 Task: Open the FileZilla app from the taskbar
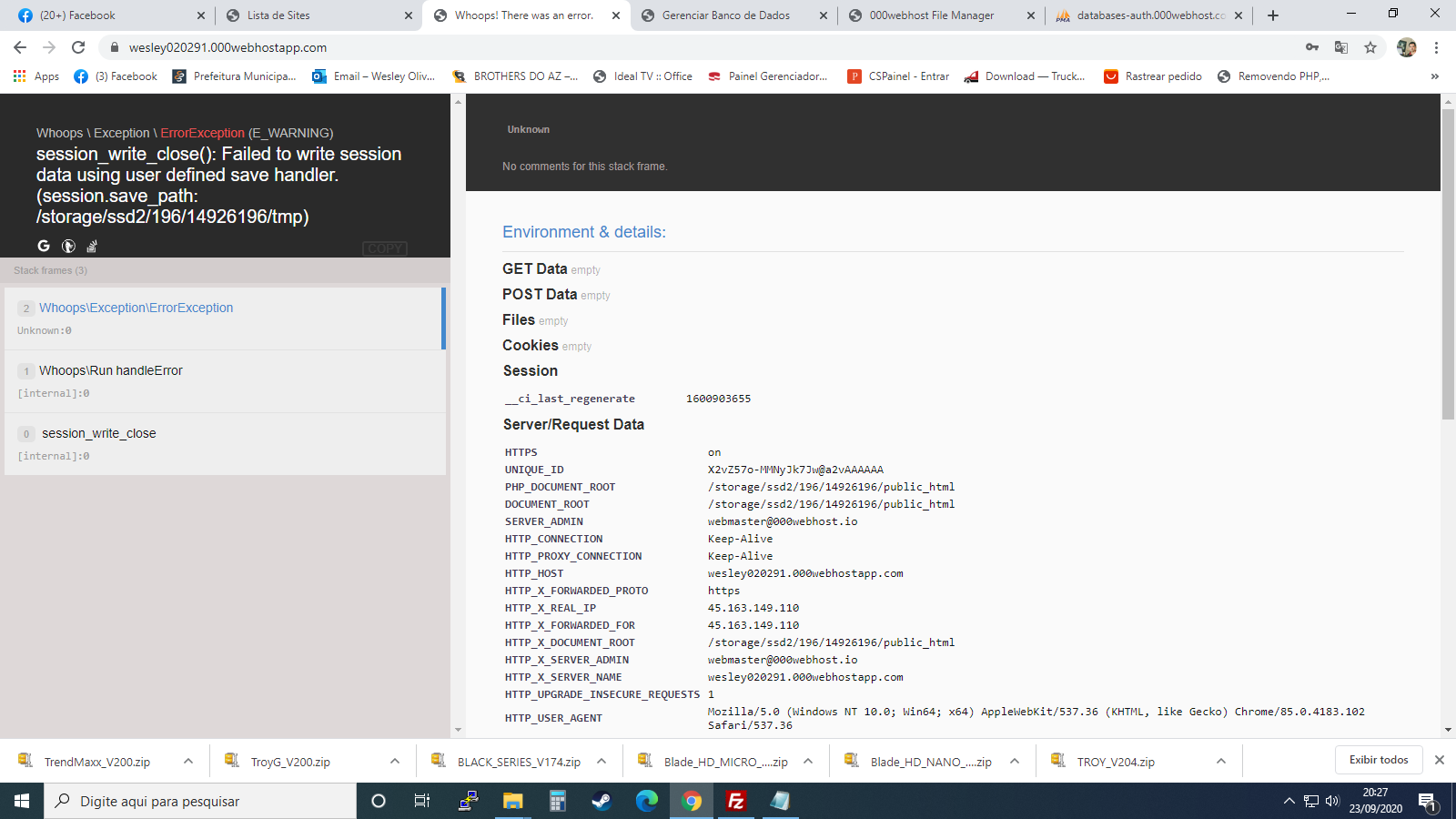click(736, 801)
